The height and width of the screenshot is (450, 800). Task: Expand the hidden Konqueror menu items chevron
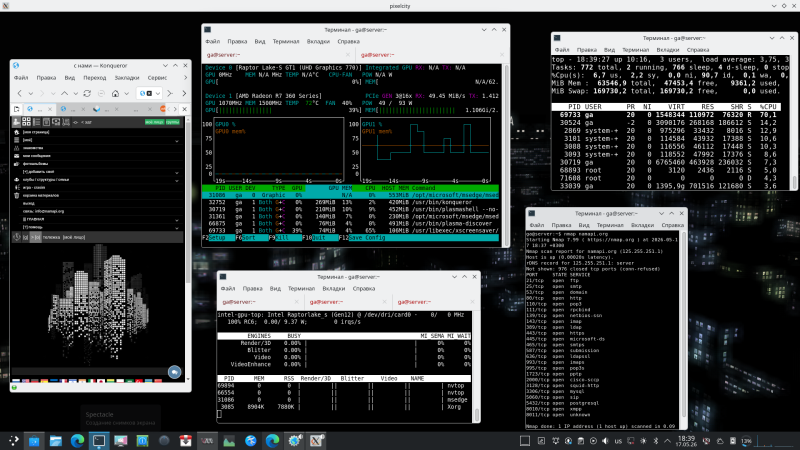(x=185, y=78)
